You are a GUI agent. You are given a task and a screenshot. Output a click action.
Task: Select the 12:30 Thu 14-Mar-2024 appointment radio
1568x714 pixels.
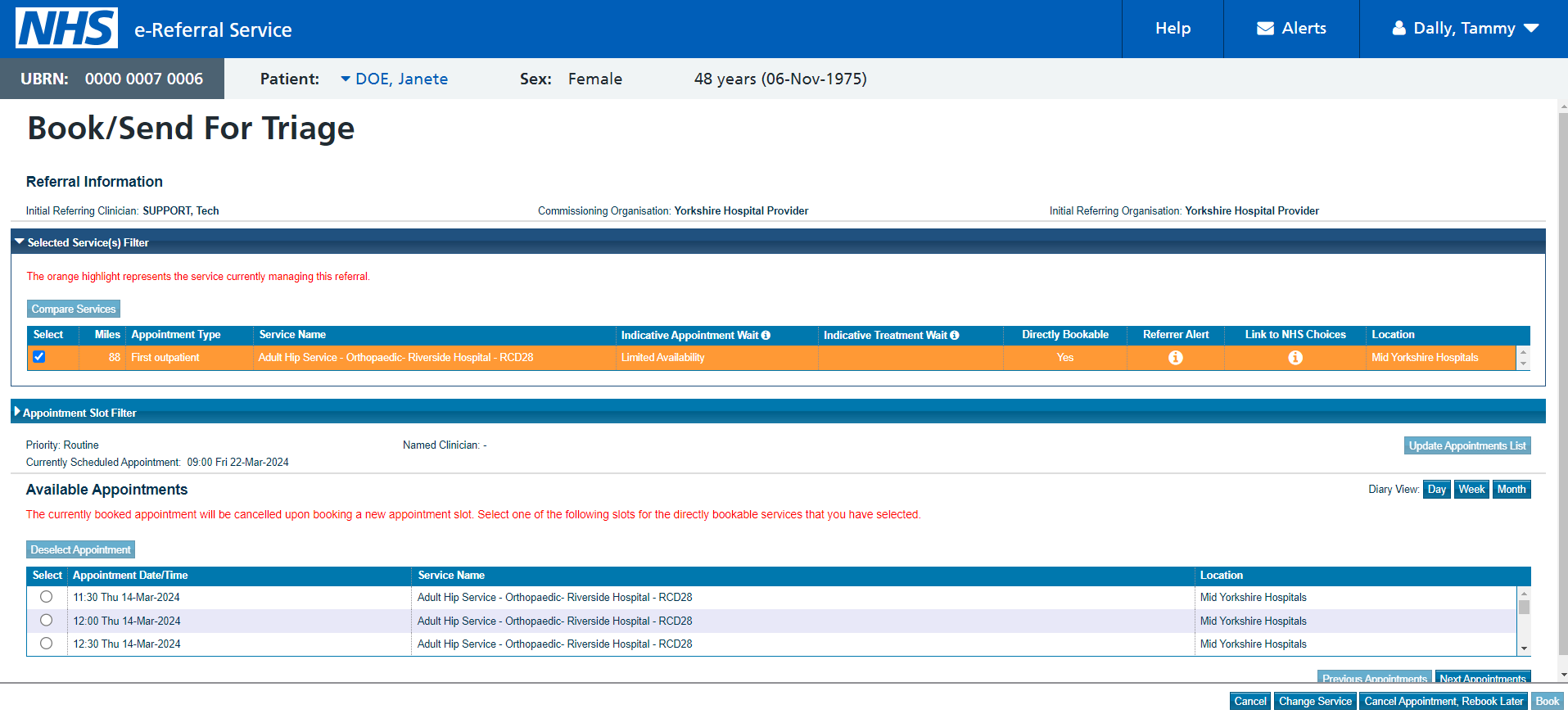point(46,644)
